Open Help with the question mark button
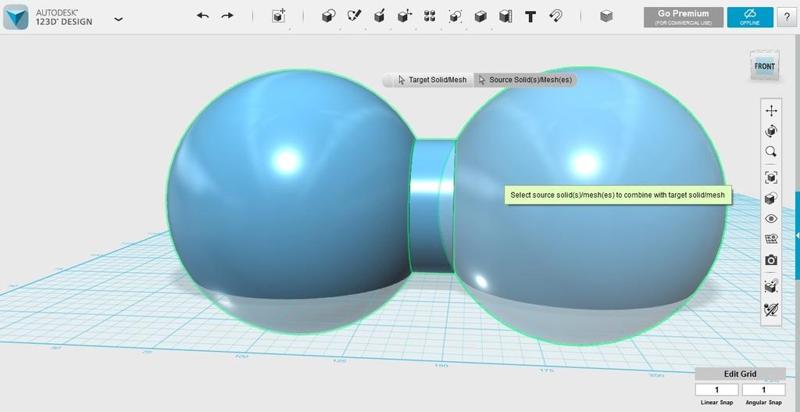 click(x=786, y=17)
